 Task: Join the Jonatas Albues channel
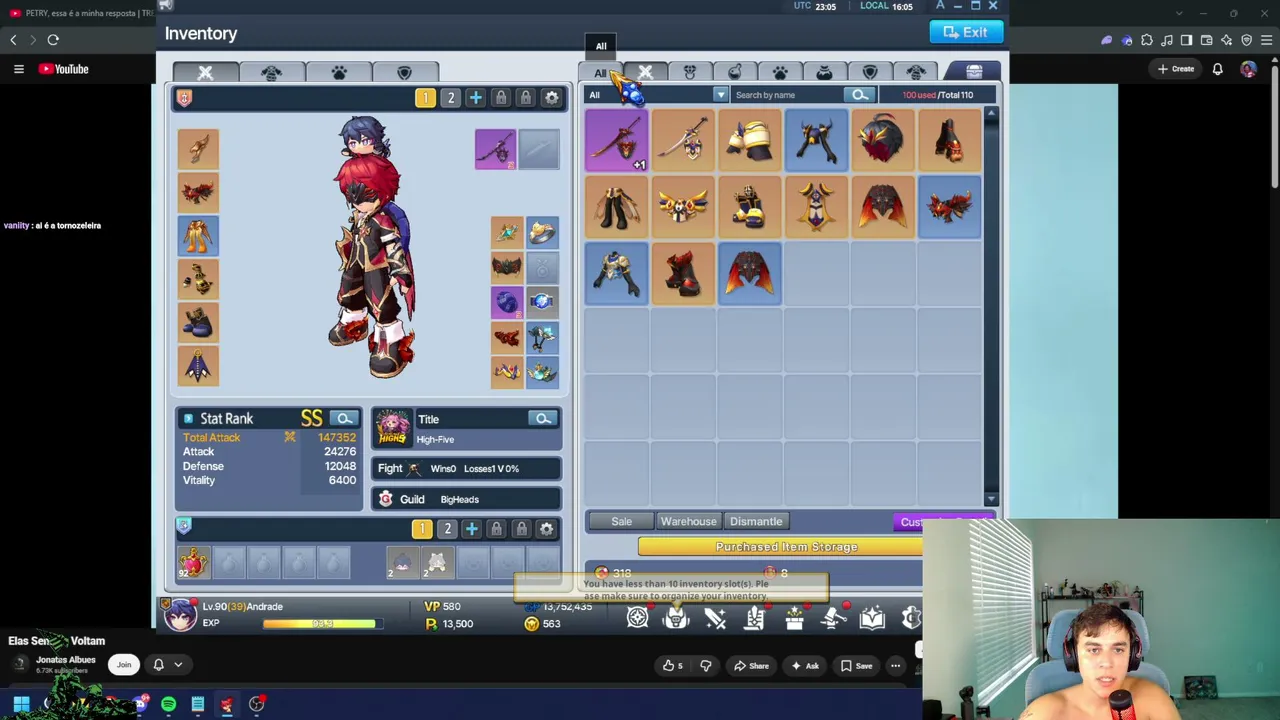pyautogui.click(x=124, y=665)
